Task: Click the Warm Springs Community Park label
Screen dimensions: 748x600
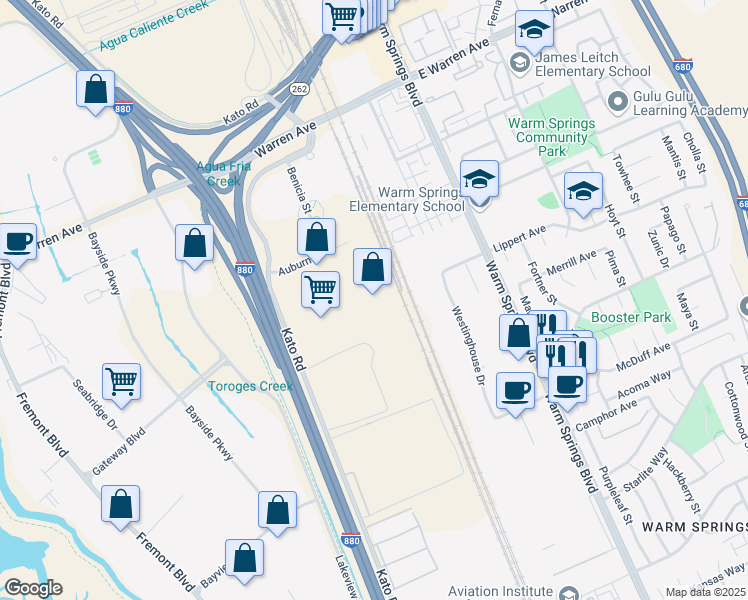Action: pyautogui.click(x=551, y=137)
